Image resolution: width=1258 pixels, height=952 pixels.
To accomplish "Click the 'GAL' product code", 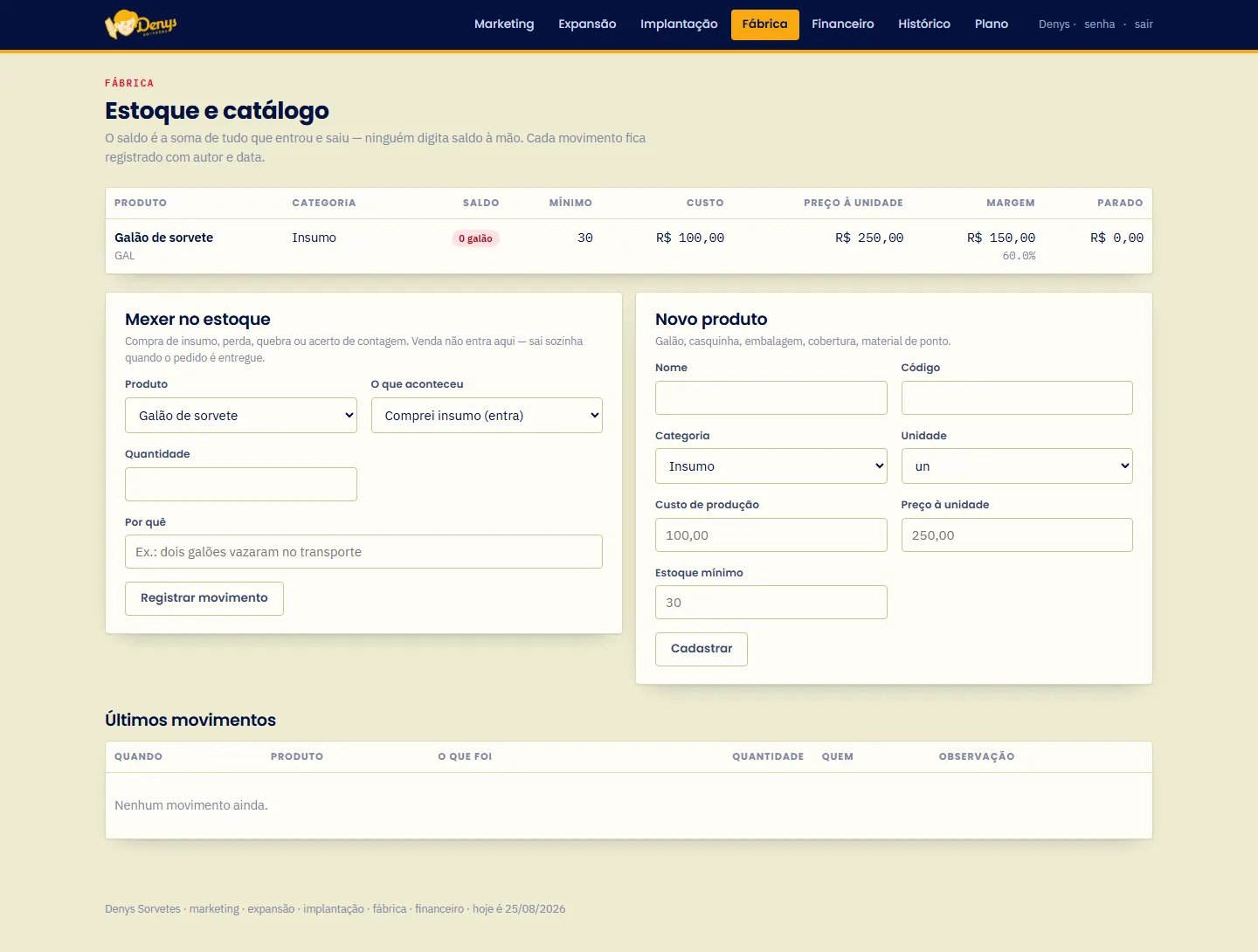I will 125,256.
